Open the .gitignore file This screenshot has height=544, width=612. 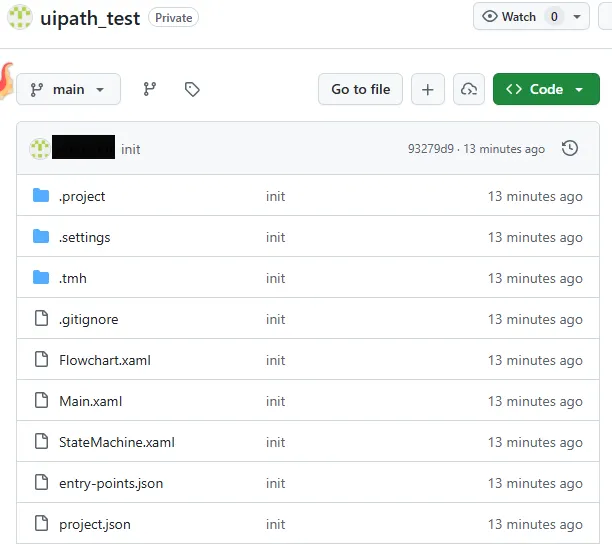[89, 319]
